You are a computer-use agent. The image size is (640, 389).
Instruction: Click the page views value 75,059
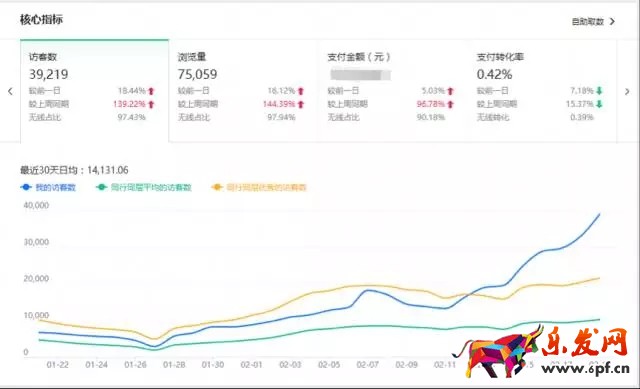click(x=198, y=74)
